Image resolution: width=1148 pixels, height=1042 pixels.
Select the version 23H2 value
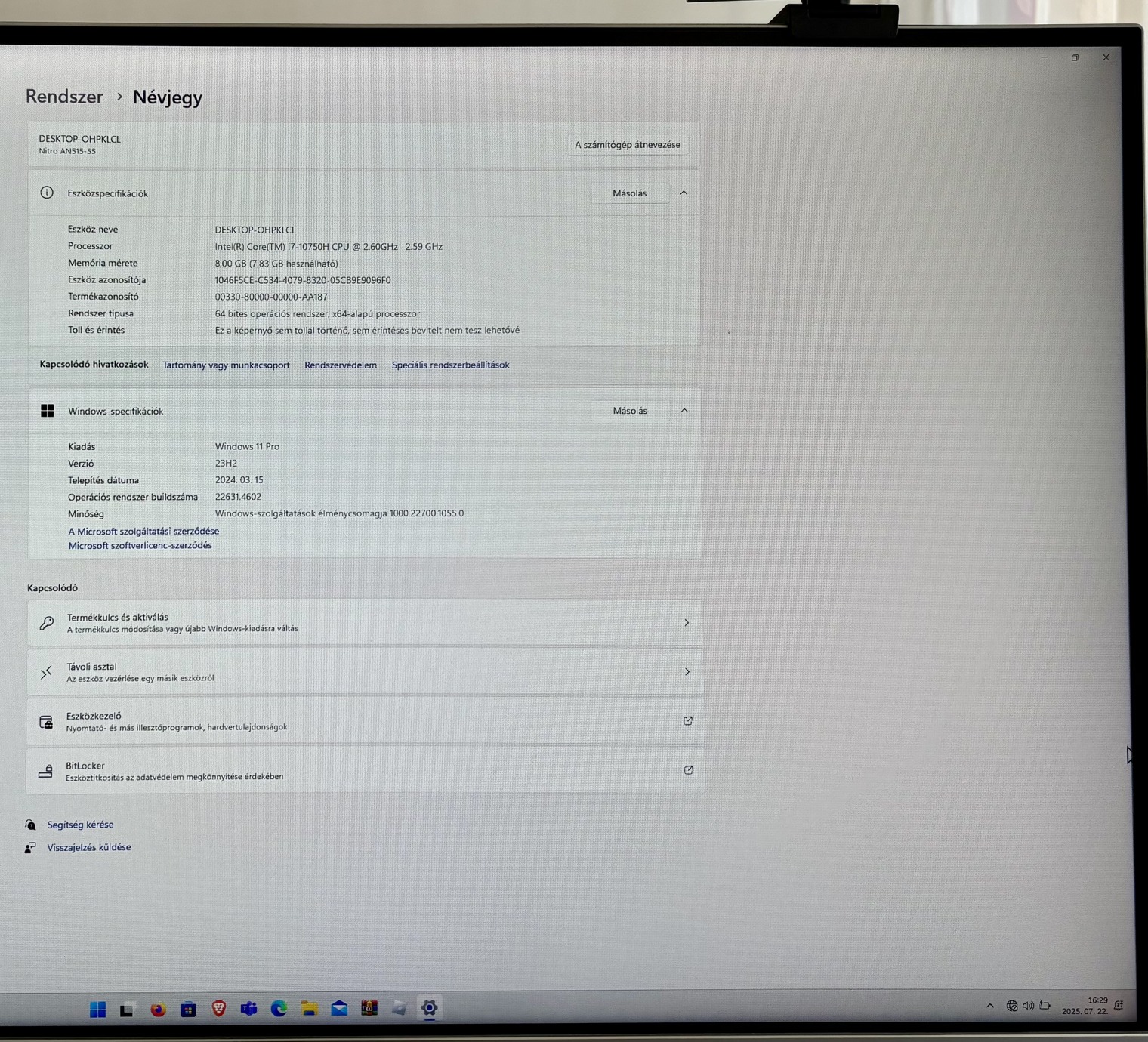tap(226, 463)
